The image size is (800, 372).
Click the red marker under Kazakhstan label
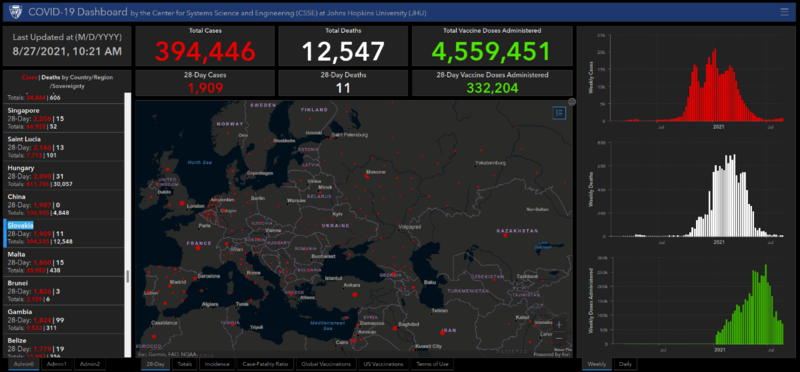point(505,236)
